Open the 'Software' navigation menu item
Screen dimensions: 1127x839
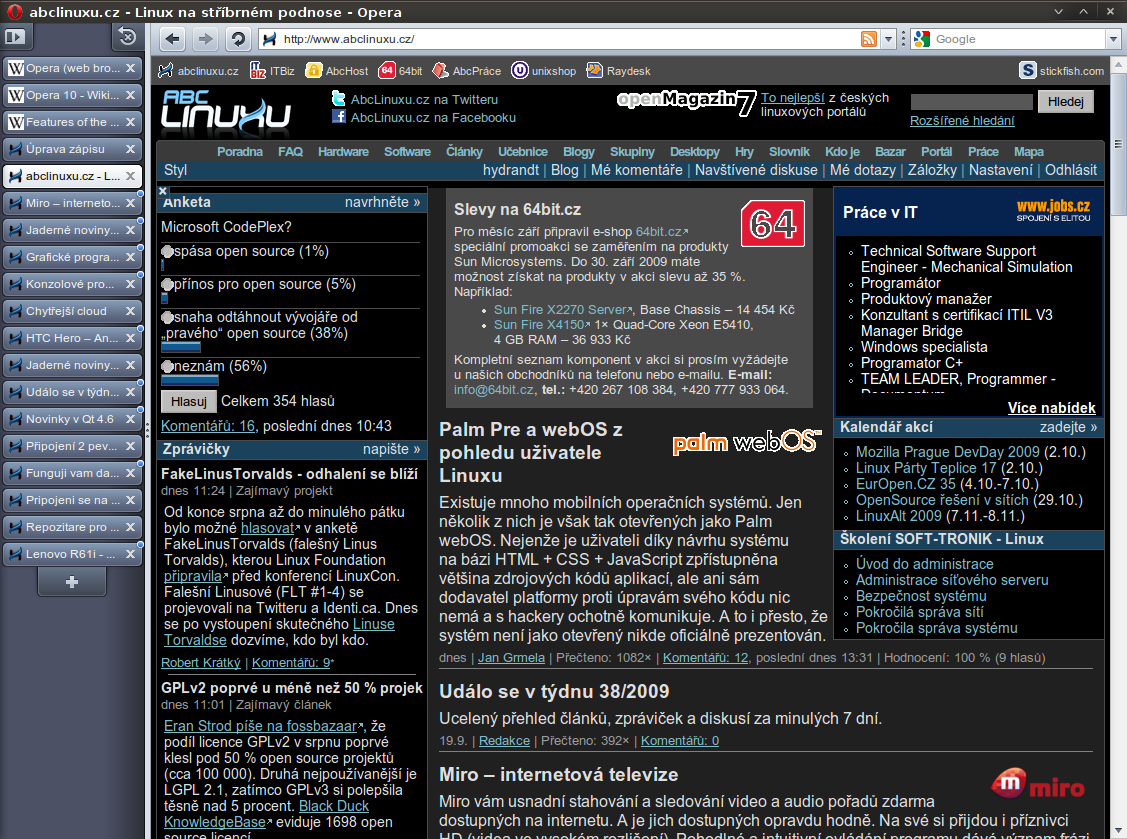[x=407, y=152]
